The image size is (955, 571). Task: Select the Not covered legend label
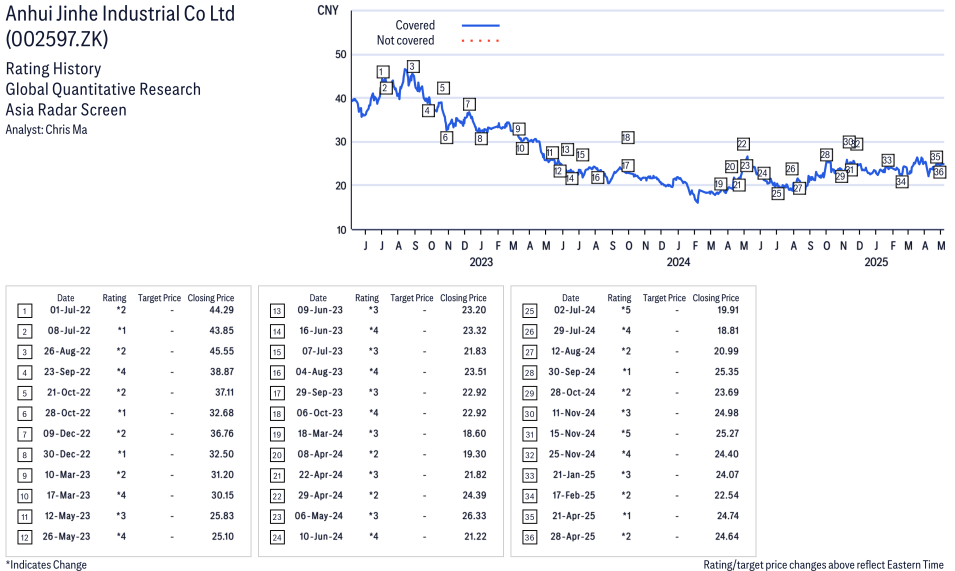click(406, 40)
